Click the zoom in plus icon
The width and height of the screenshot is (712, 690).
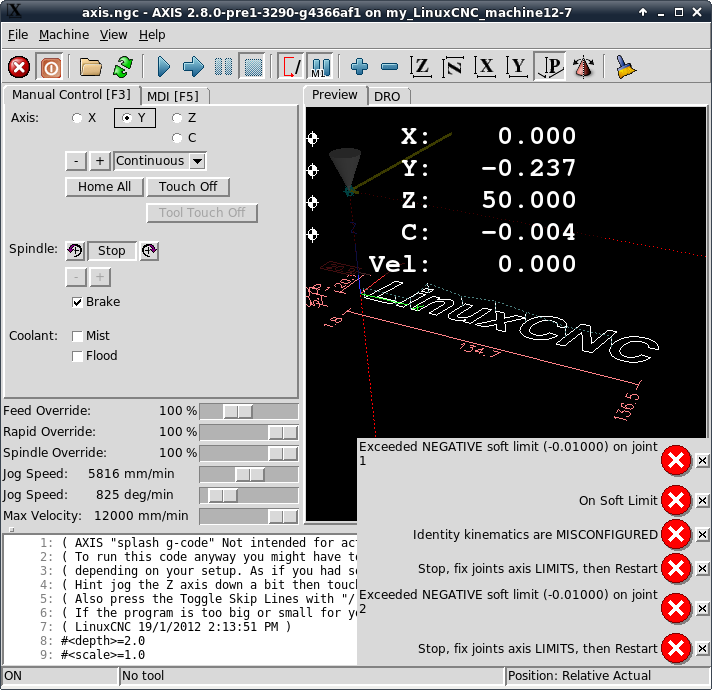[x=360, y=67]
